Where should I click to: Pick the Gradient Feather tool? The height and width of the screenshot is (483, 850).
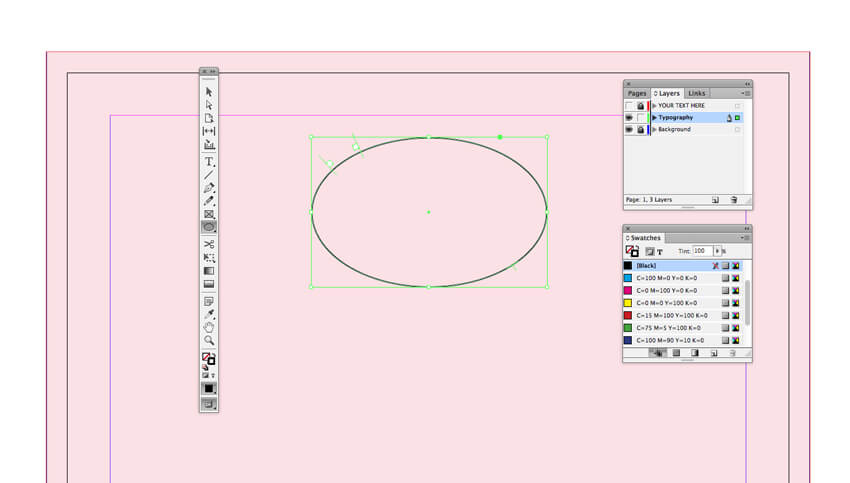click(209, 284)
